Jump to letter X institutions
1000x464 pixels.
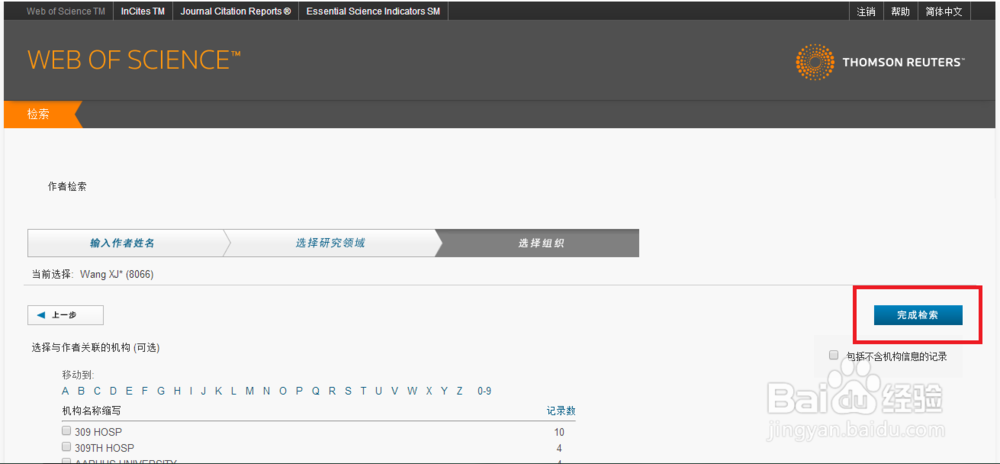click(x=429, y=391)
